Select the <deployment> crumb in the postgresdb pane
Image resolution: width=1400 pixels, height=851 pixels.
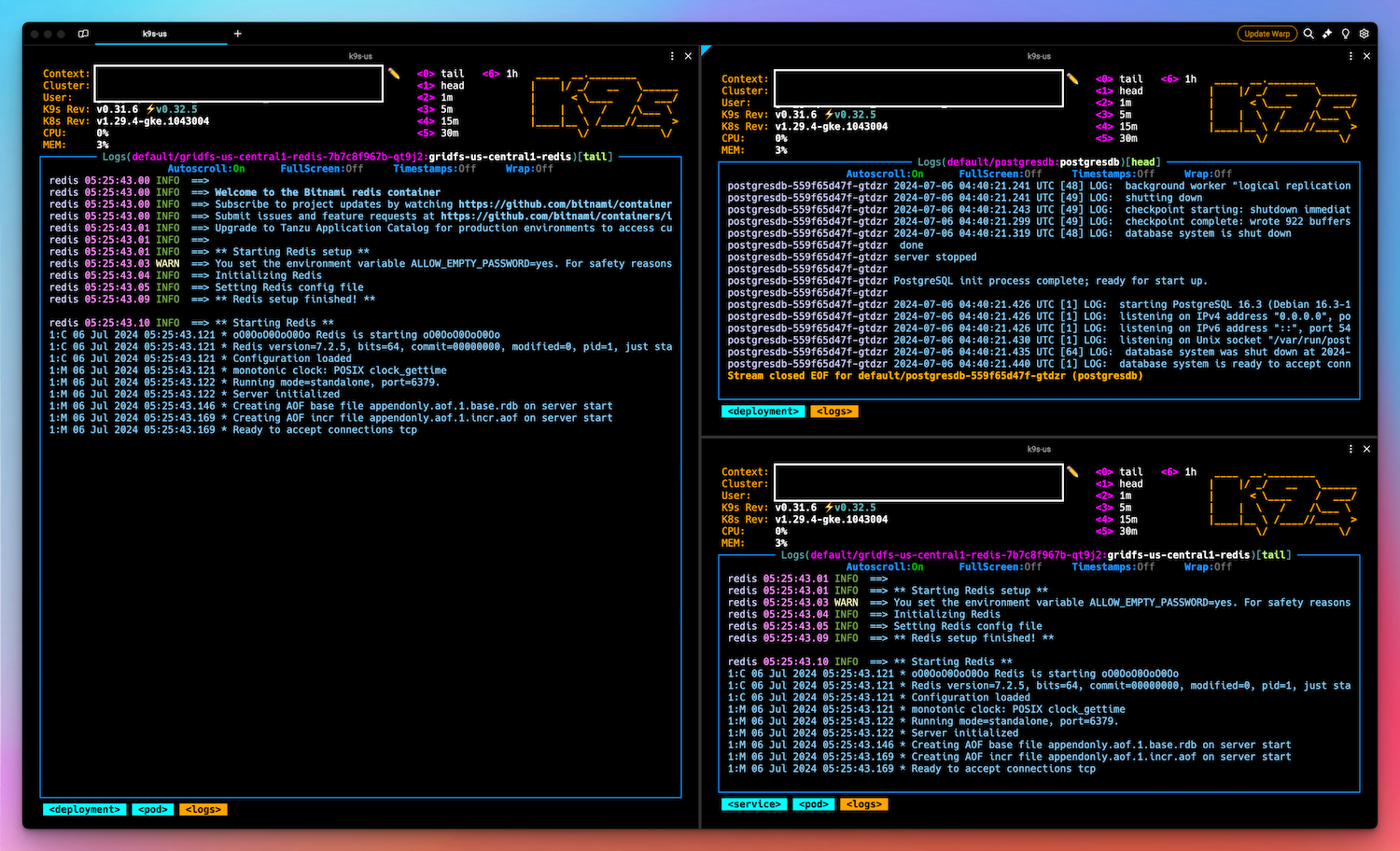tap(763, 411)
